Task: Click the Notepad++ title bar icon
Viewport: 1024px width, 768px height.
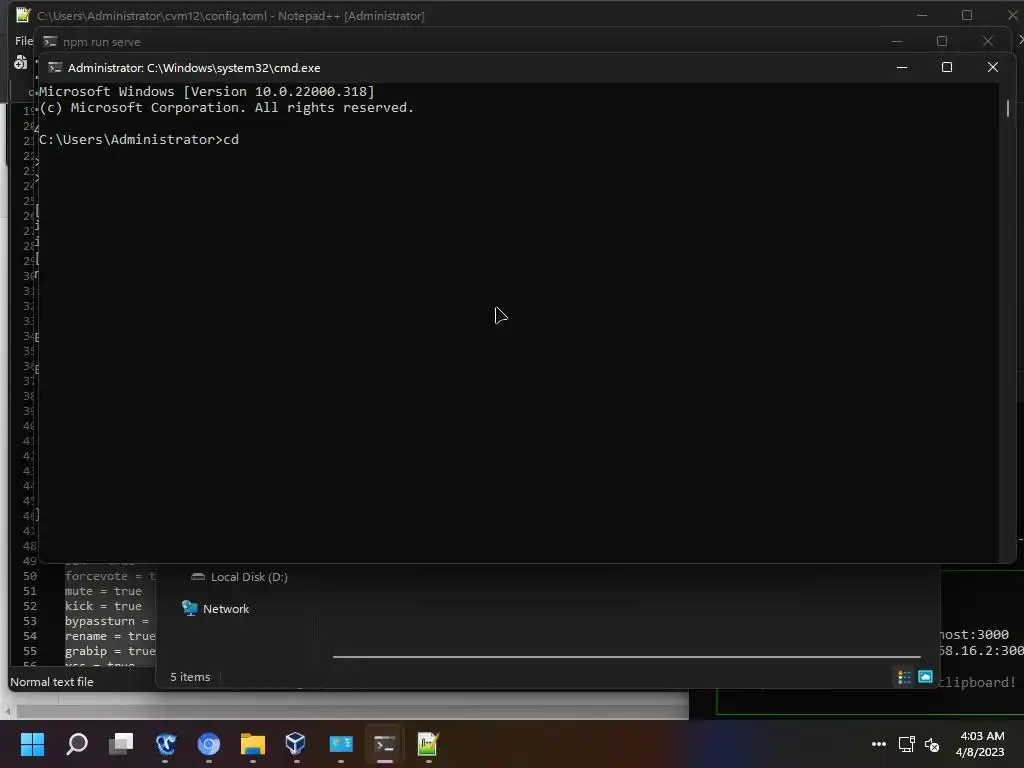Action: tap(24, 15)
